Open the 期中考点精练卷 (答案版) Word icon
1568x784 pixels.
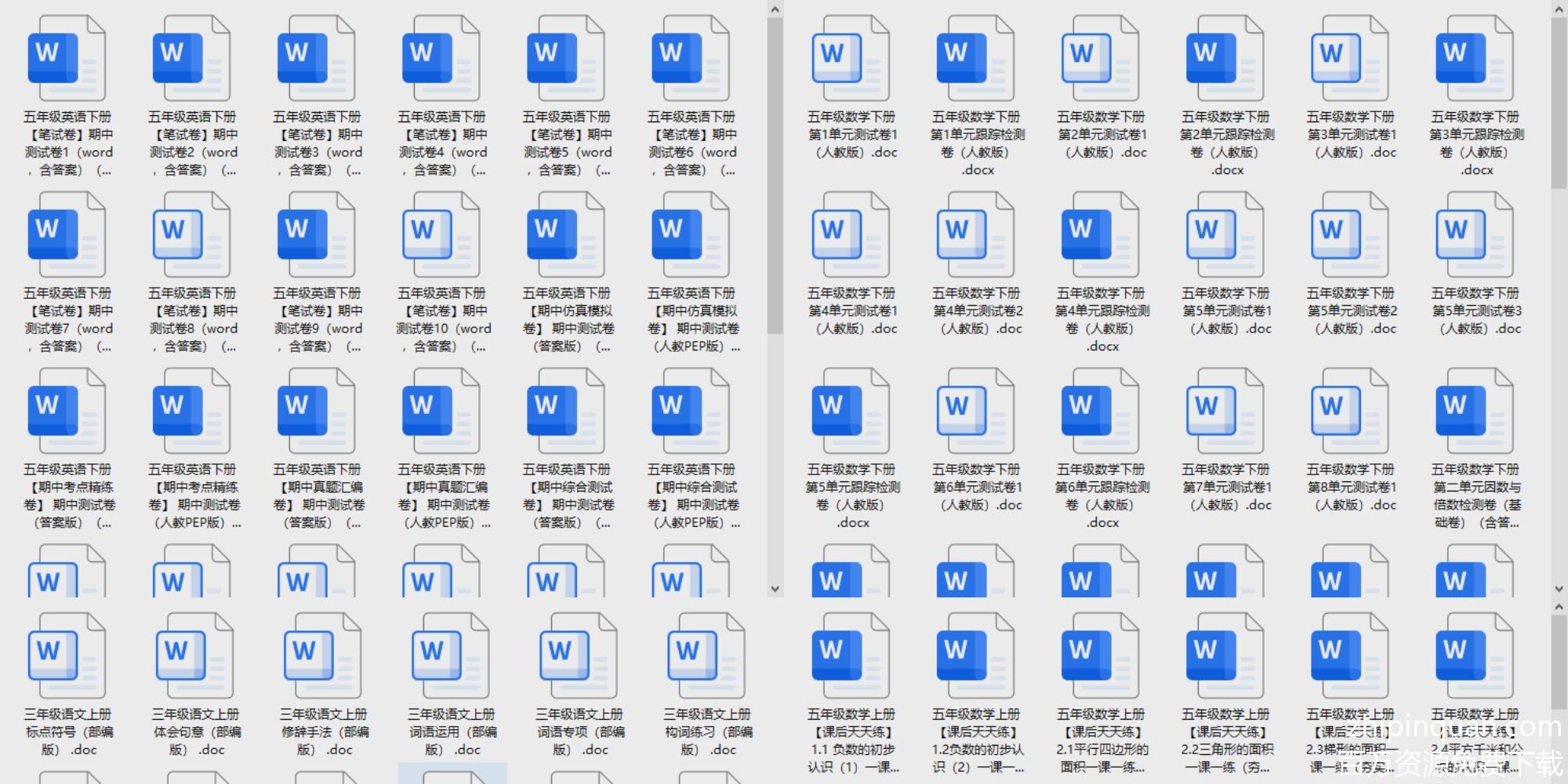67,411
